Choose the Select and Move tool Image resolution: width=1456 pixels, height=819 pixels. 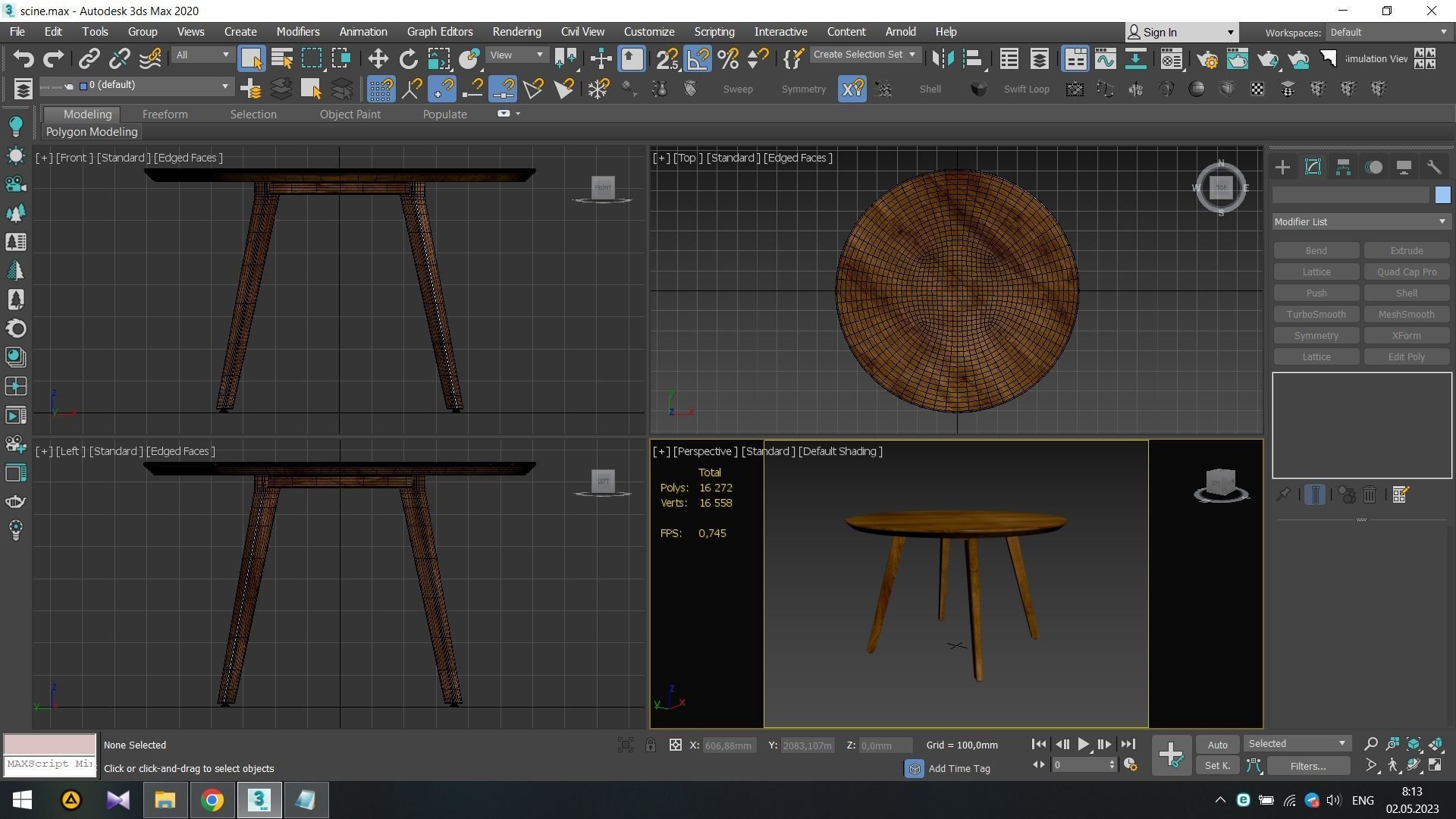point(378,58)
